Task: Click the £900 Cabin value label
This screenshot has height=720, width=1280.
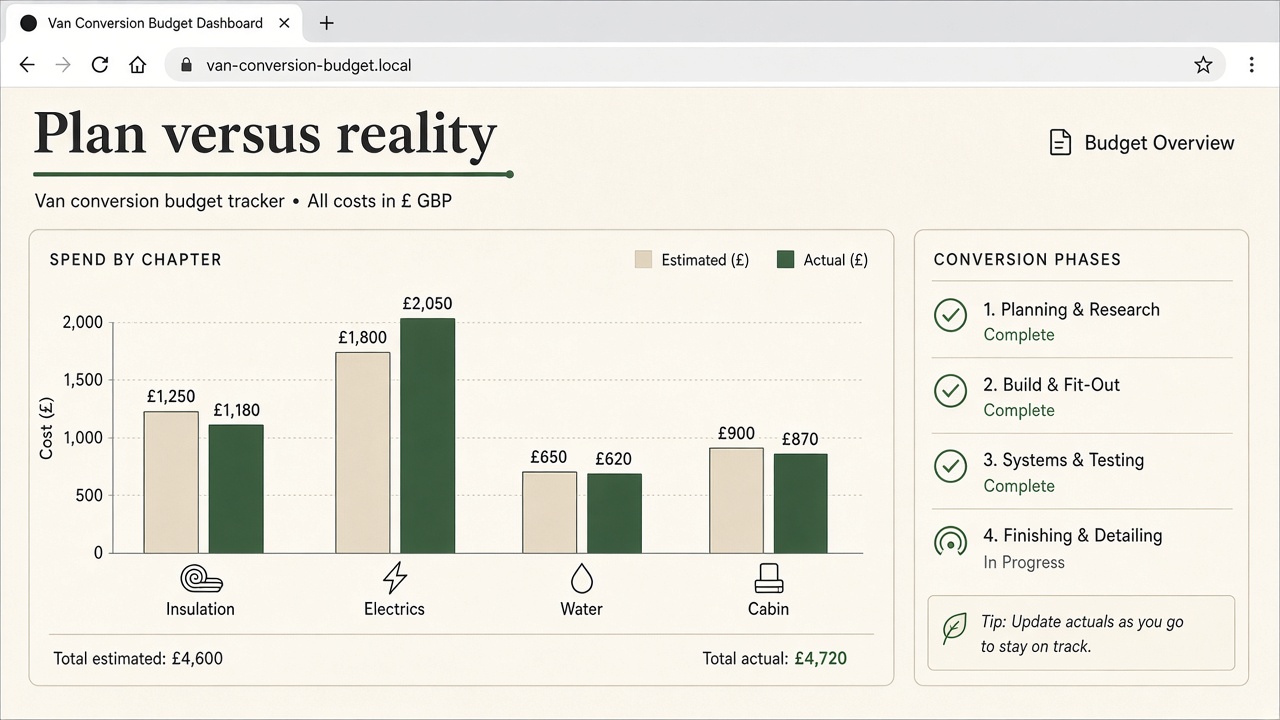Action: [x=736, y=433]
